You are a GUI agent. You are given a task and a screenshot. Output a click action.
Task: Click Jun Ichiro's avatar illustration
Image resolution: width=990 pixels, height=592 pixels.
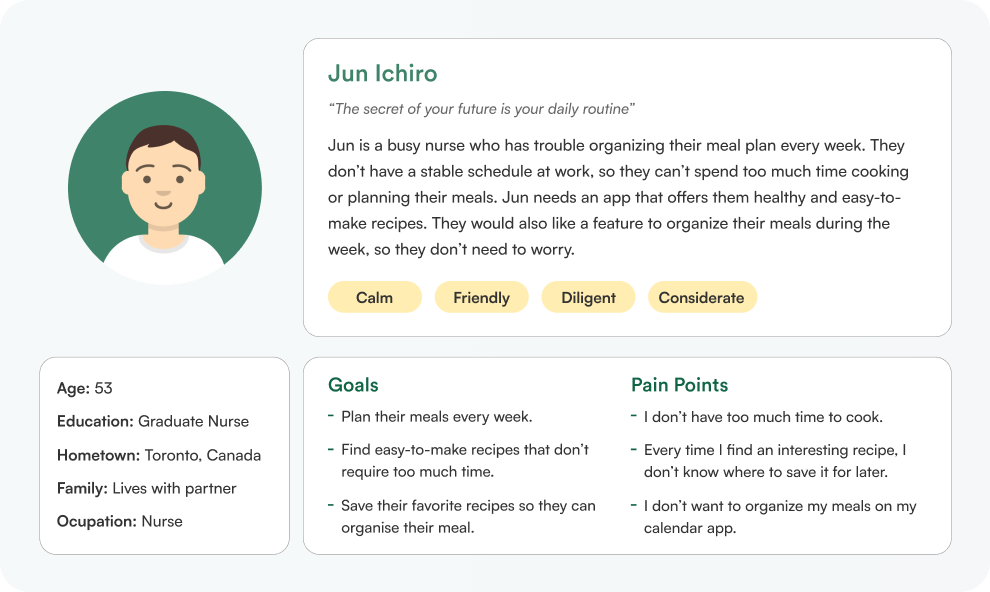(x=165, y=187)
